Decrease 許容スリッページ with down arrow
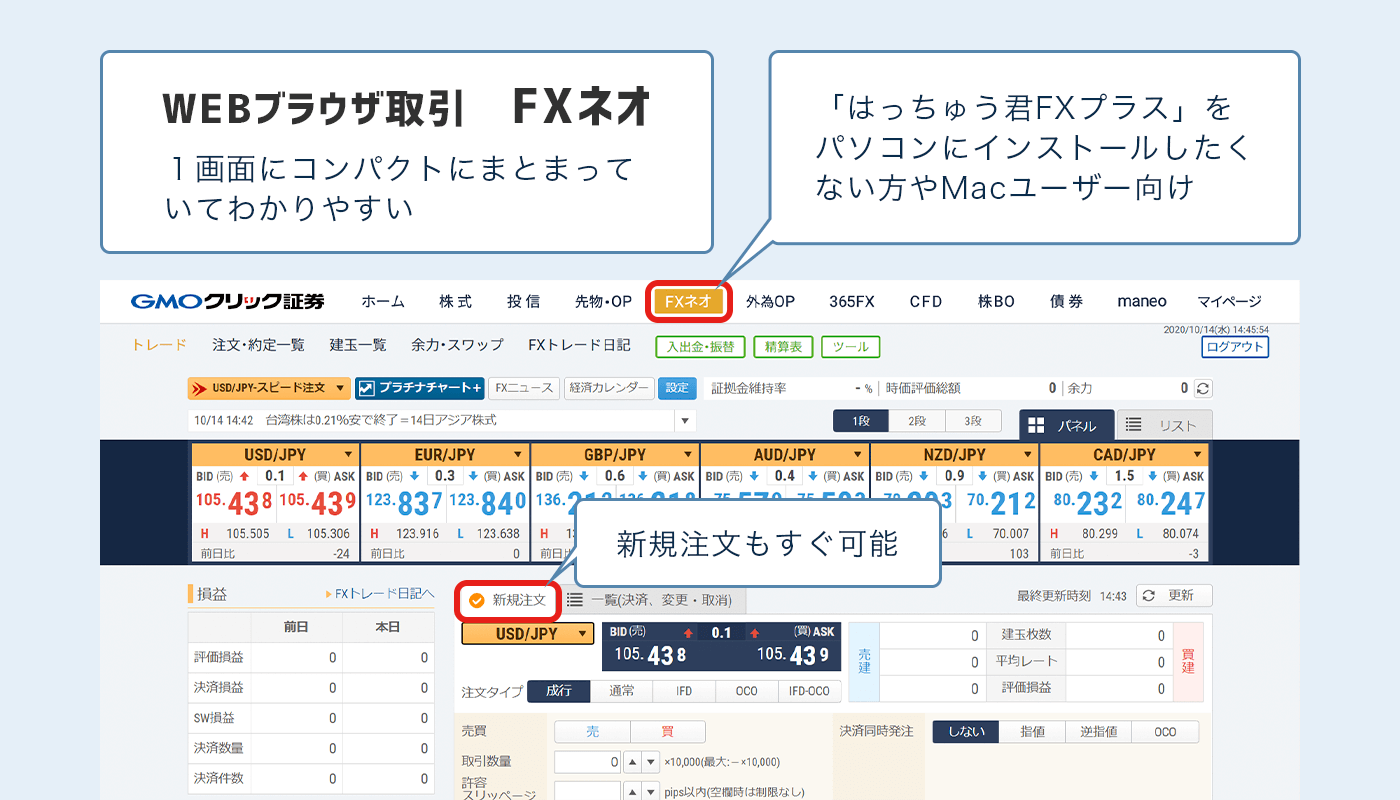 click(x=651, y=791)
